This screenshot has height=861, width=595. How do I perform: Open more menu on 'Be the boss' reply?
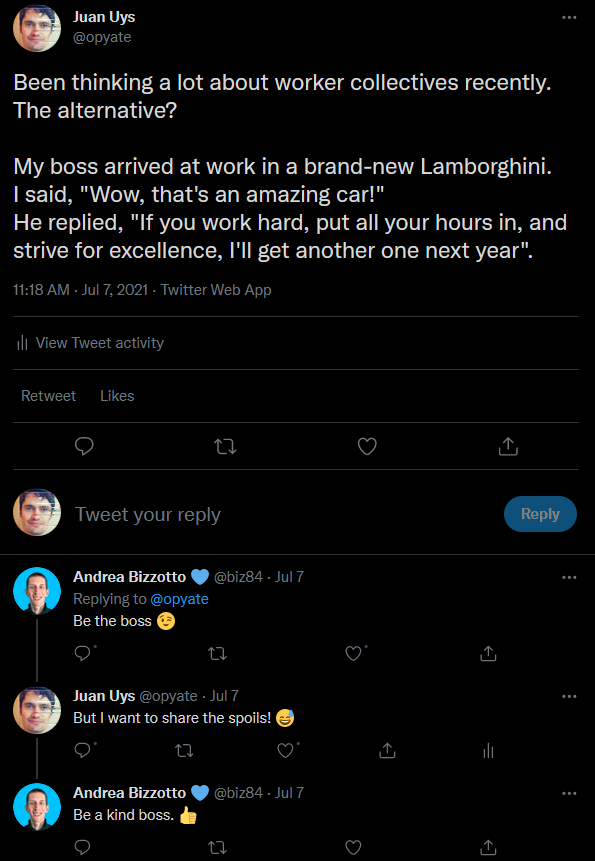[x=569, y=578]
